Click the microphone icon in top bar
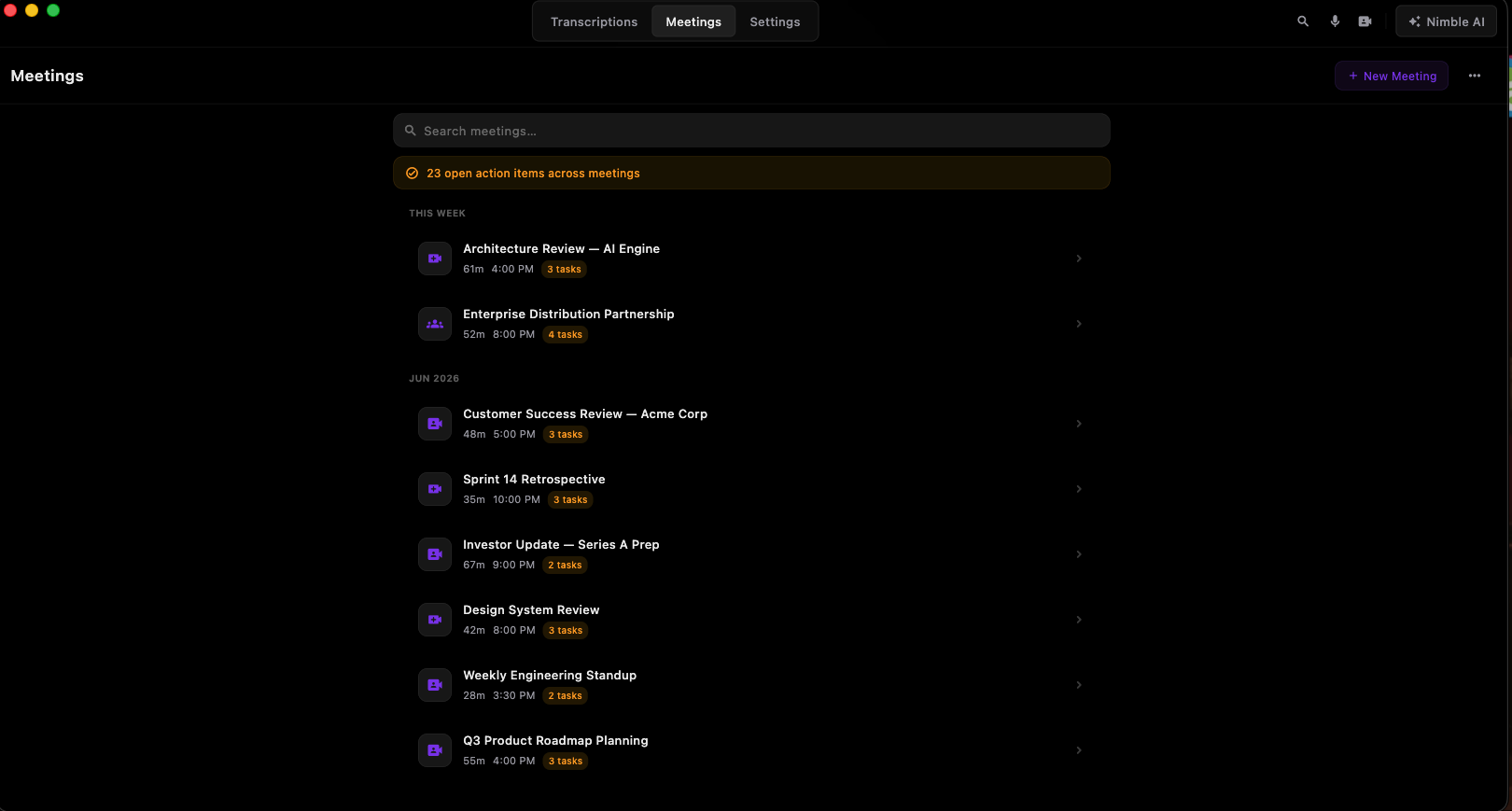The image size is (1512, 811). click(x=1335, y=21)
